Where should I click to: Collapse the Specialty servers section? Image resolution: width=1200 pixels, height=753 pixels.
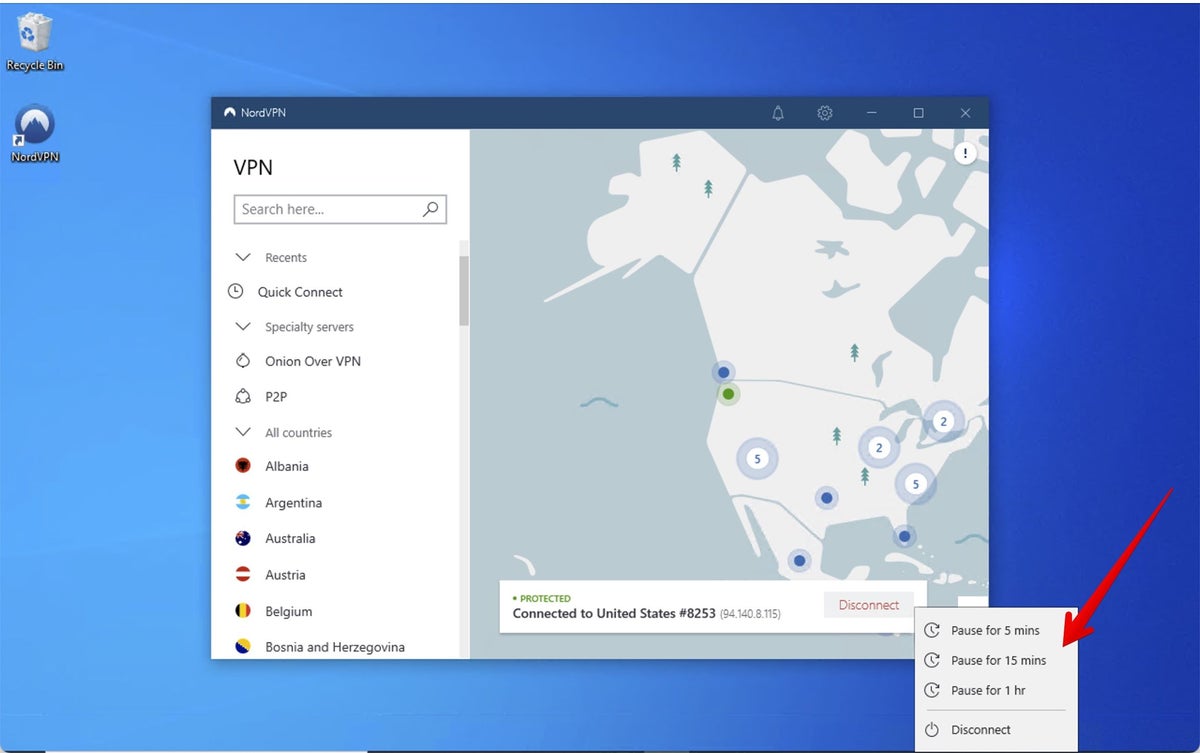(242, 326)
